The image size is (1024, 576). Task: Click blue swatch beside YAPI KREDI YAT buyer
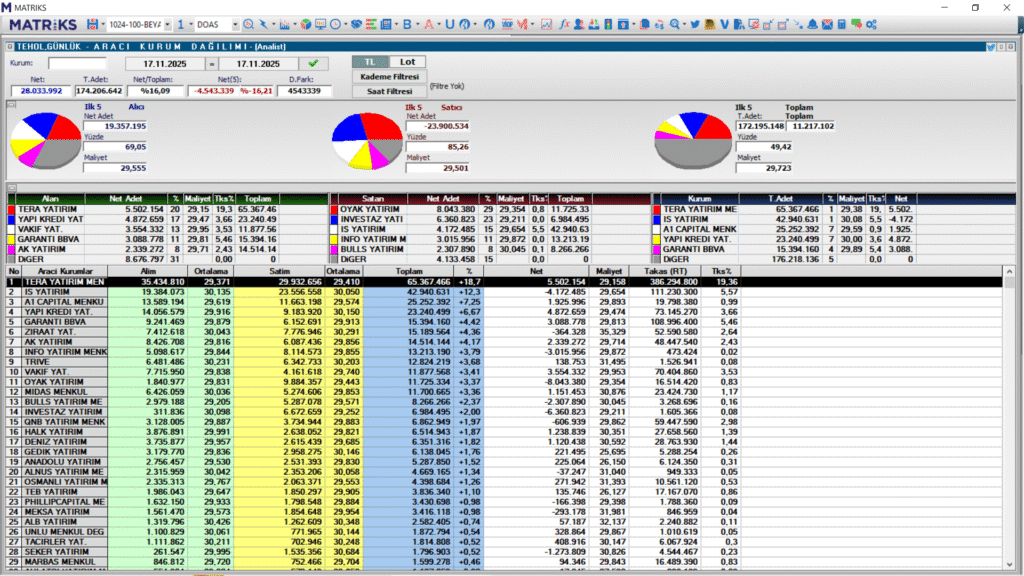pyautogui.click(x=11, y=220)
